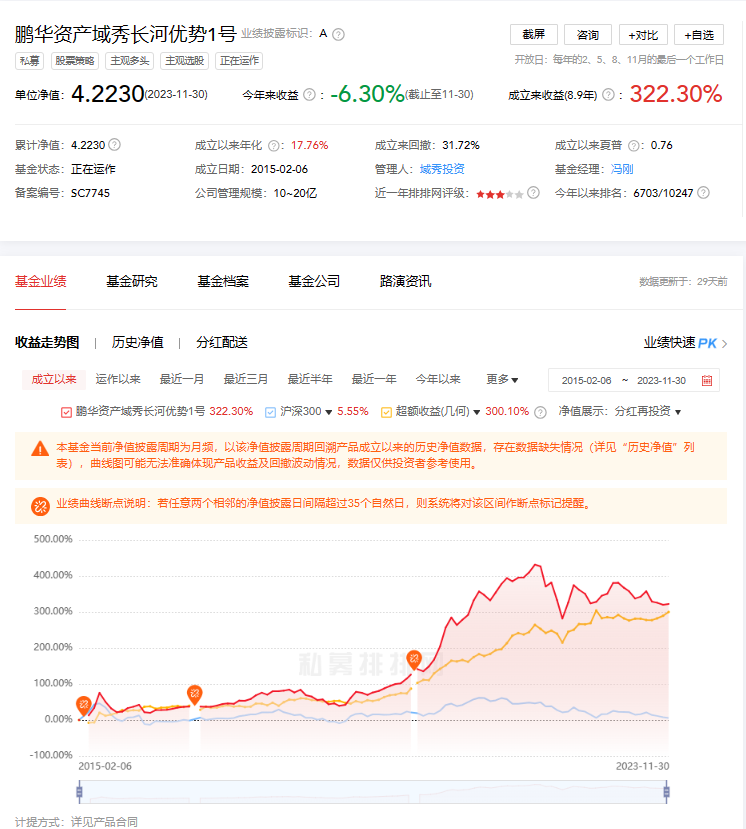Select 运作以来 period filter
The image size is (746, 829).
118,379
